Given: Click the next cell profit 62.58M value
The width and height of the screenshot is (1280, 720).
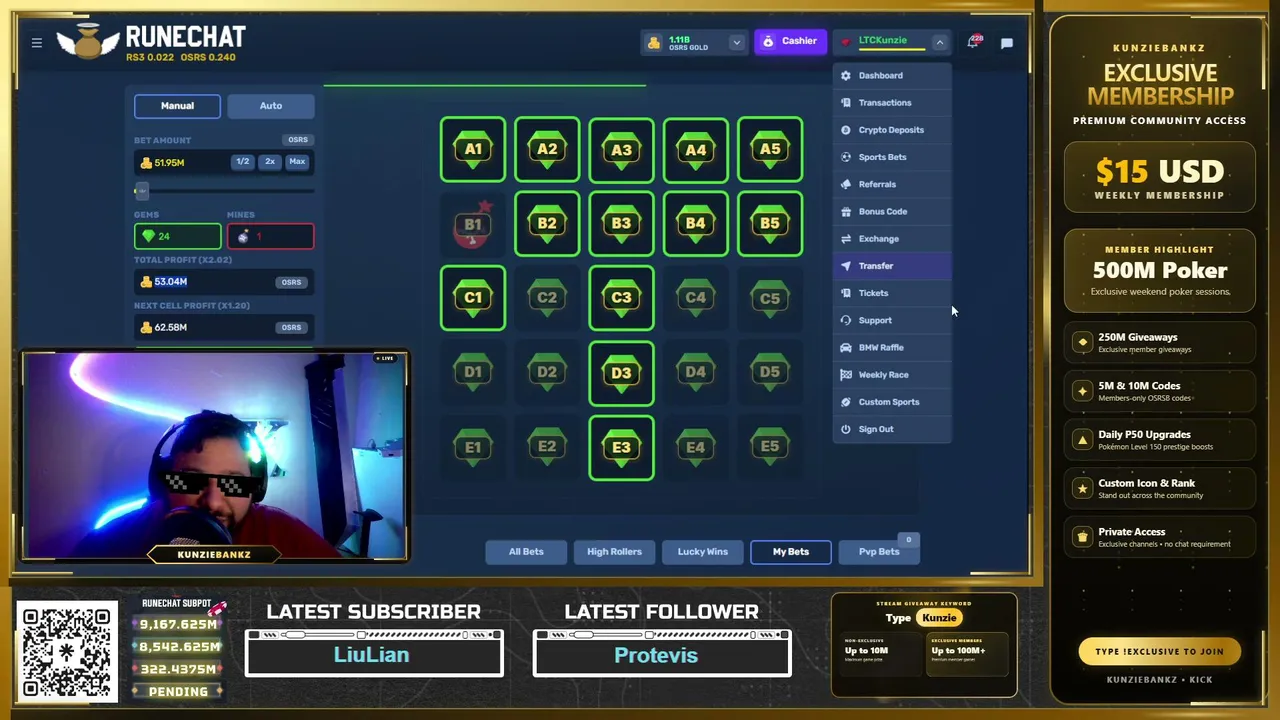Looking at the screenshot, I should [171, 327].
